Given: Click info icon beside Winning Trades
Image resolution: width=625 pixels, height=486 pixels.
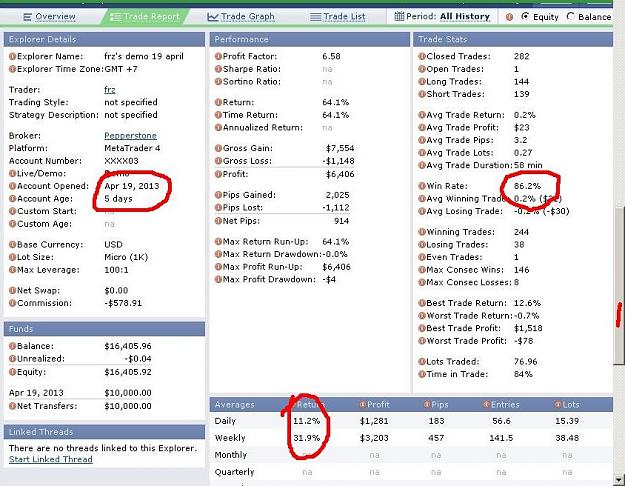Looking at the screenshot, I should click(x=422, y=232).
